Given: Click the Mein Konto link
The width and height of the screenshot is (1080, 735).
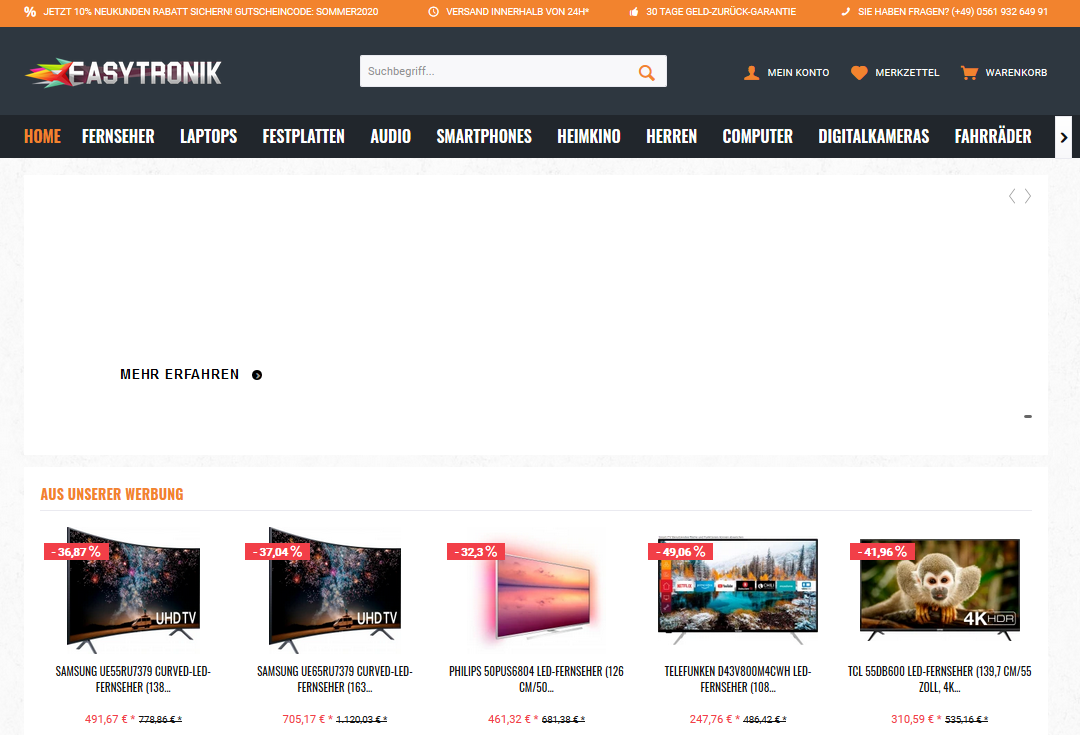Looking at the screenshot, I should [x=798, y=72].
